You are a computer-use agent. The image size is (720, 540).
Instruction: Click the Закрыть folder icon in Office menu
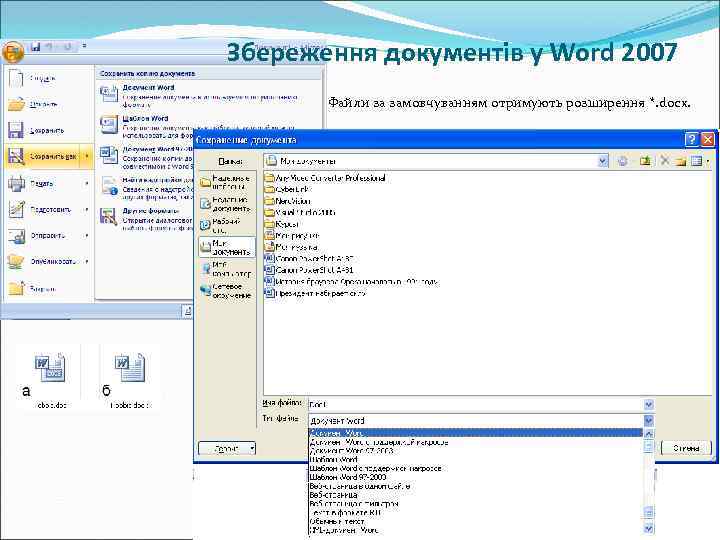(x=16, y=288)
